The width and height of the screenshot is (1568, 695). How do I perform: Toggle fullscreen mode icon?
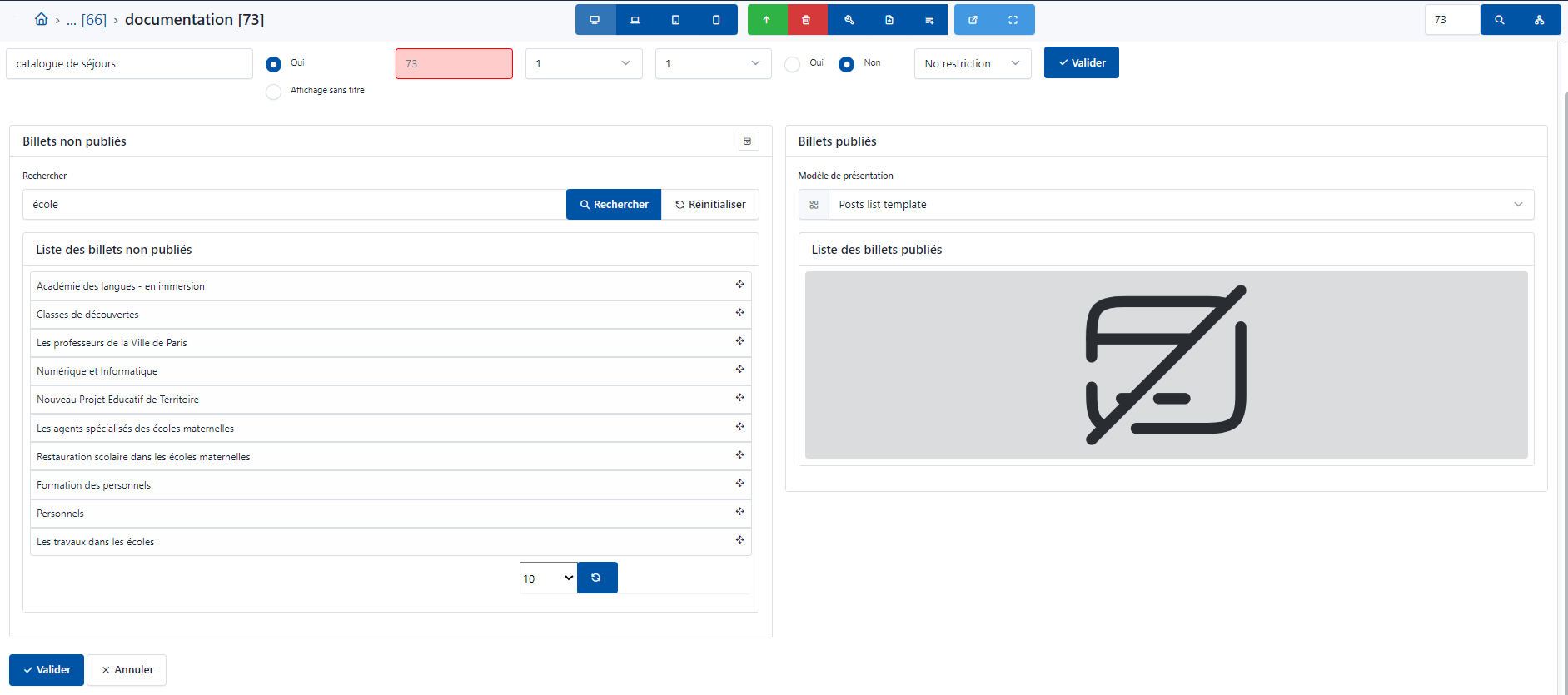click(1013, 20)
